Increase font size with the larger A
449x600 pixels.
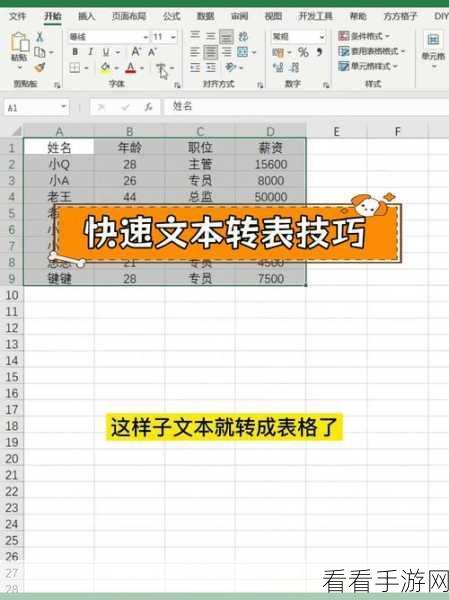pyautogui.click(x=136, y=52)
